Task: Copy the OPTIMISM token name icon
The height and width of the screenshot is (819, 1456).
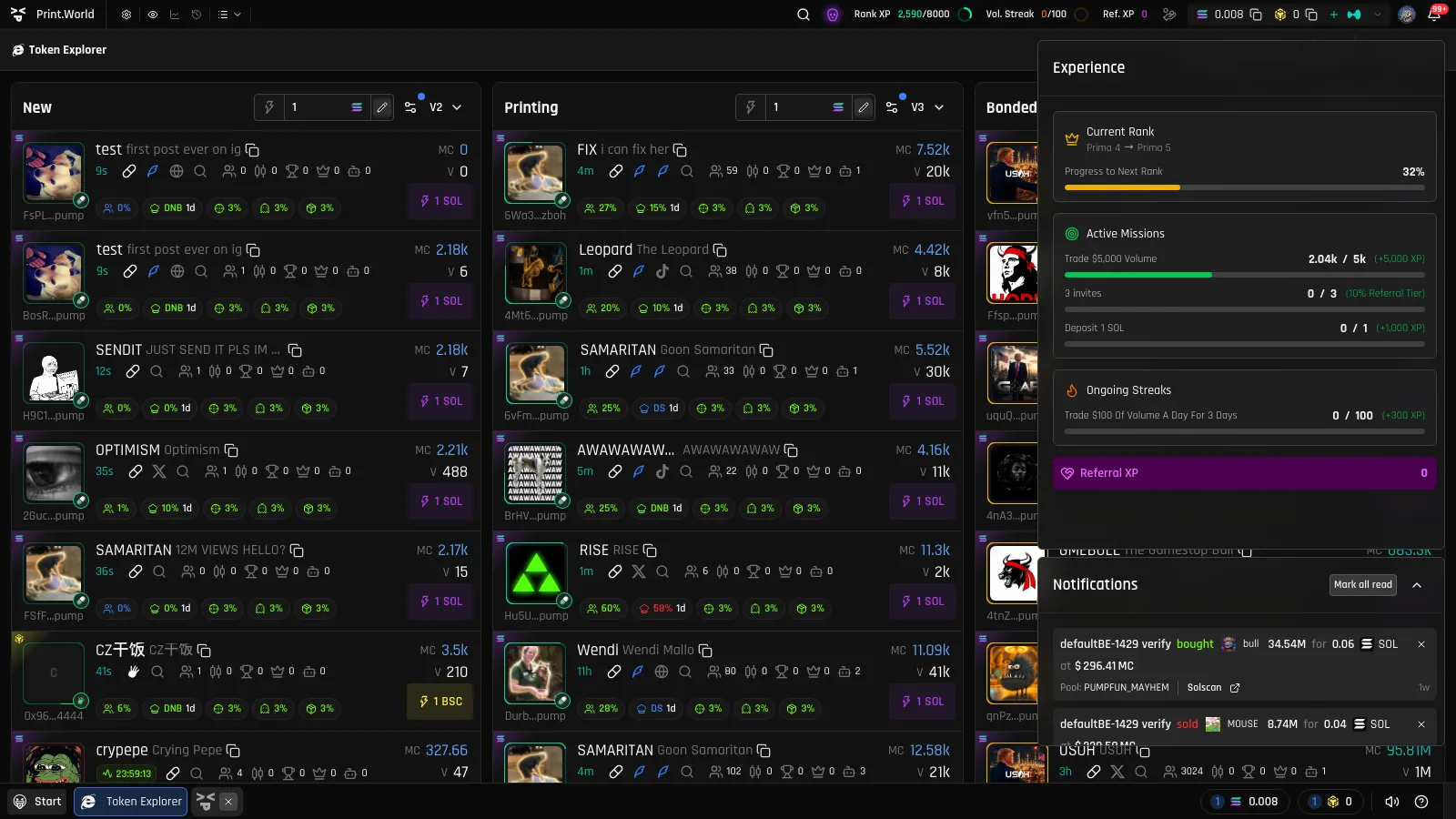Action: [x=231, y=450]
